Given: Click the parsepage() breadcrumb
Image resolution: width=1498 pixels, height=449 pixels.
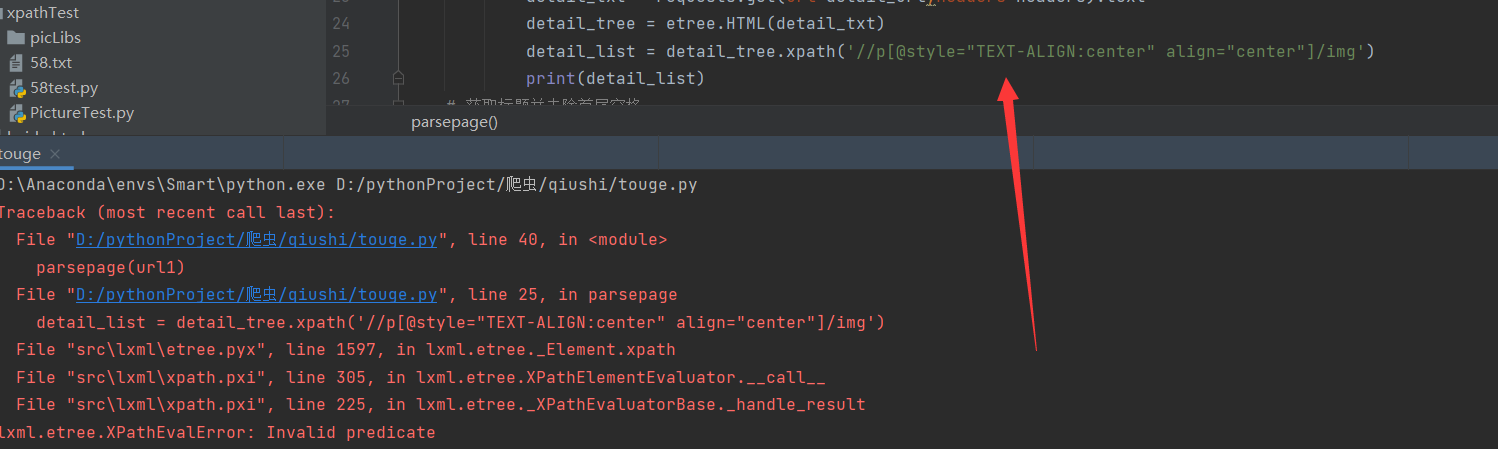Looking at the screenshot, I should (x=454, y=122).
